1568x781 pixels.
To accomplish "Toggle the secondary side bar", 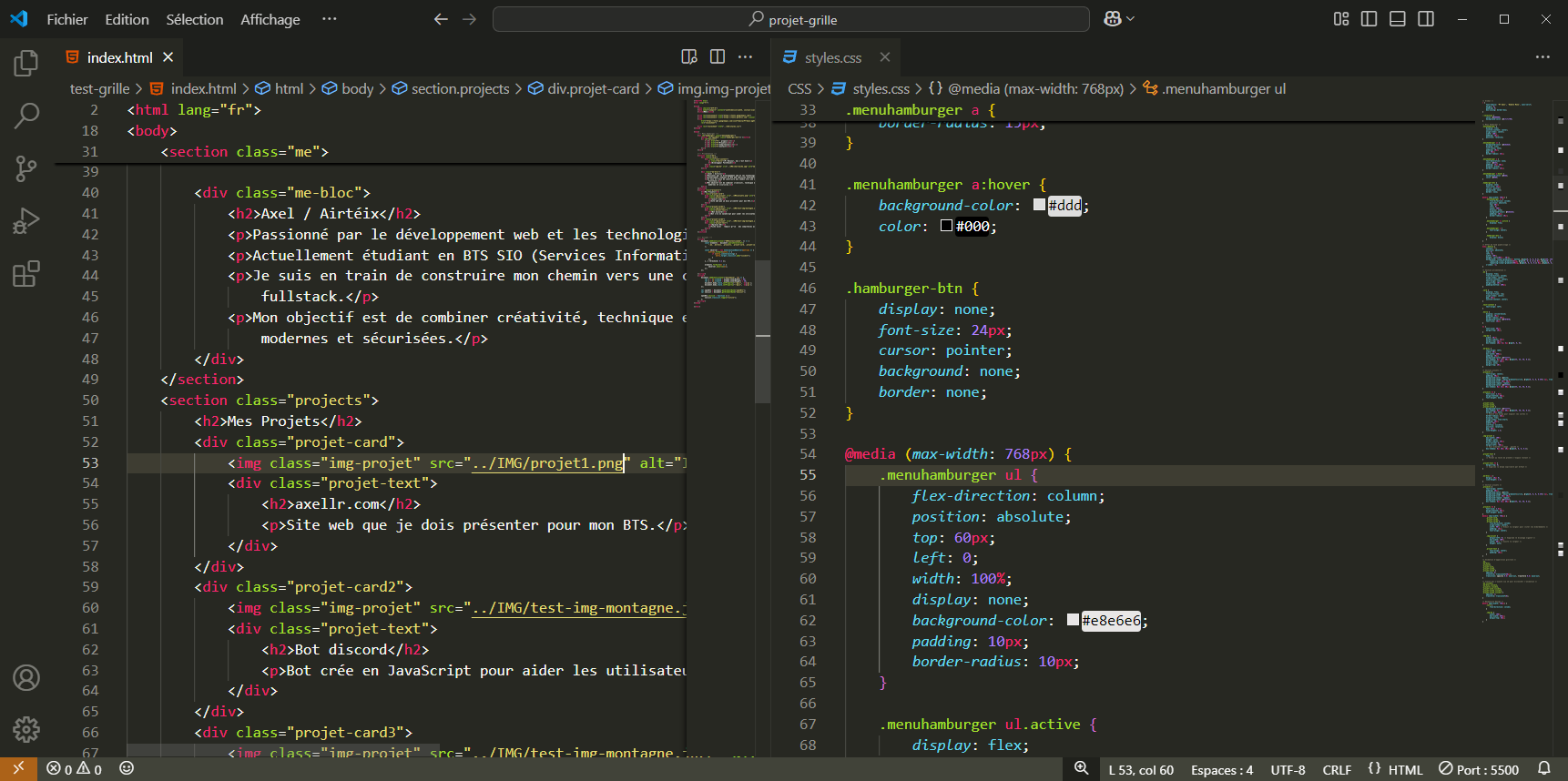I will click(x=1426, y=19).
